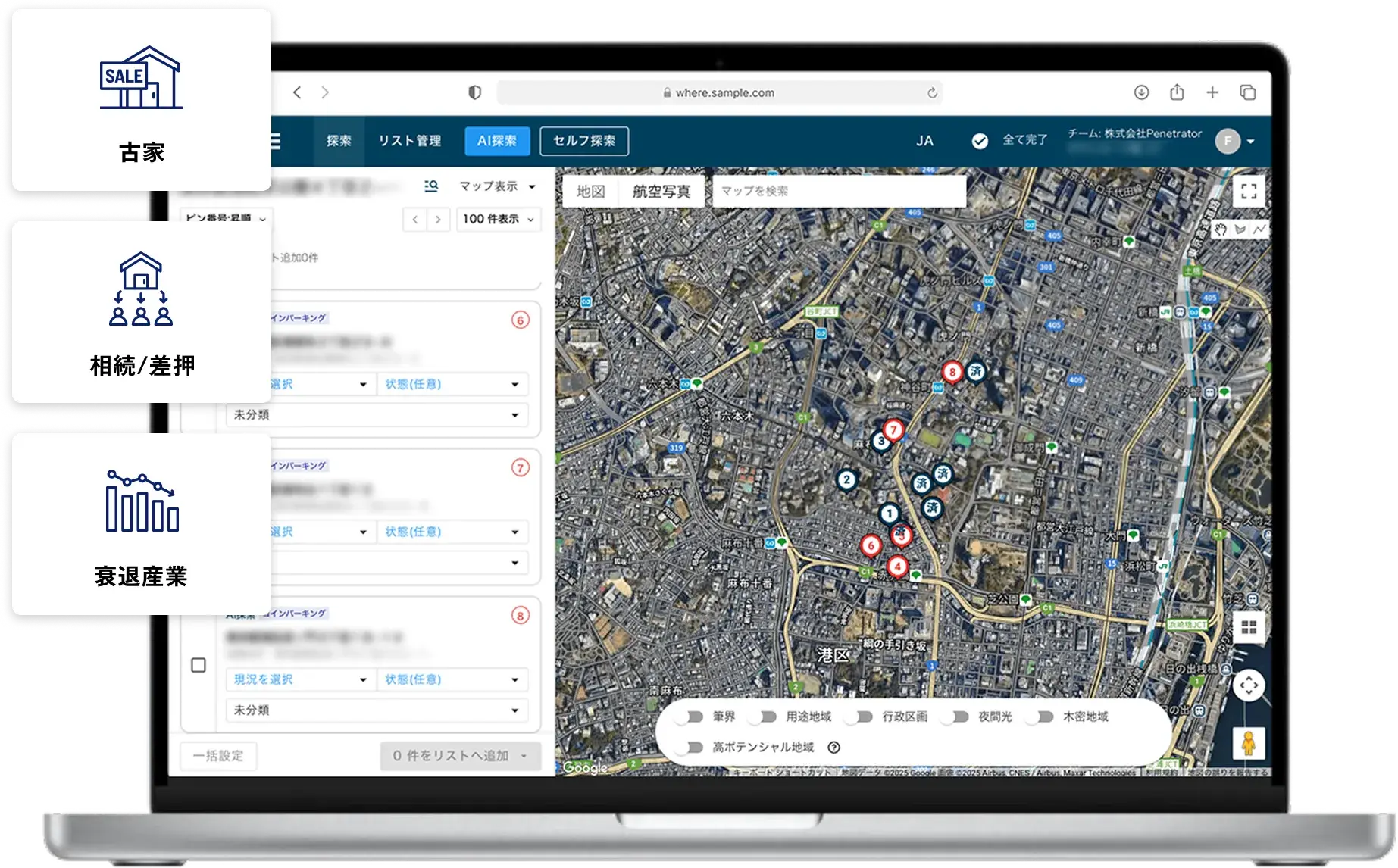
Task: Click the セルフ探索 button
Action: (x=583, y=141)
